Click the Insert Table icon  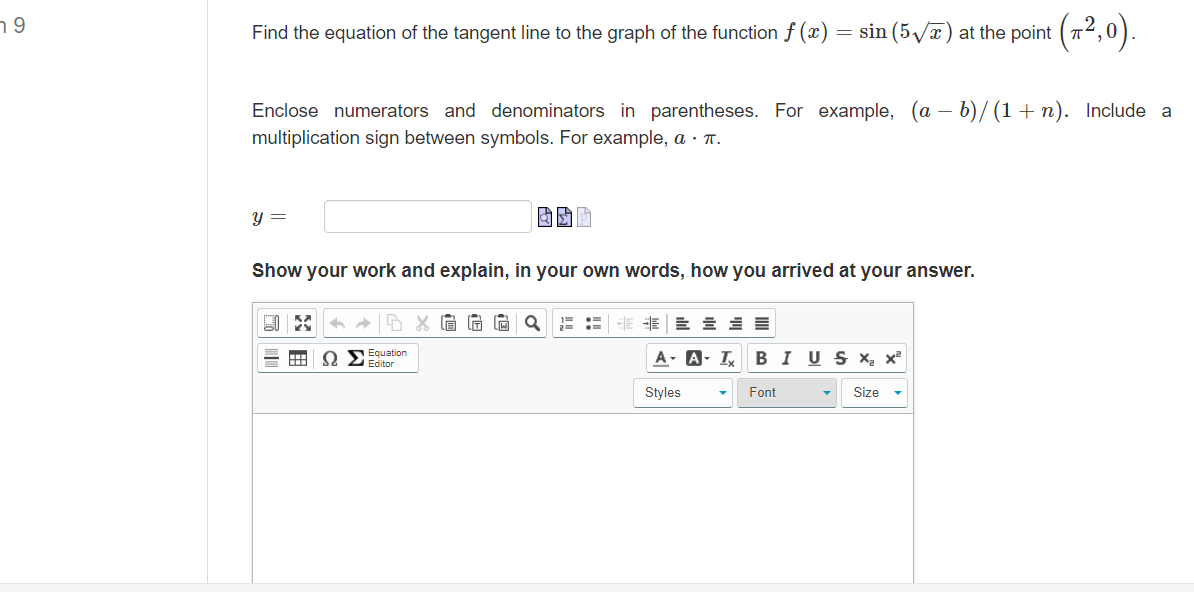pyautogui.click(x=297, y=357)
